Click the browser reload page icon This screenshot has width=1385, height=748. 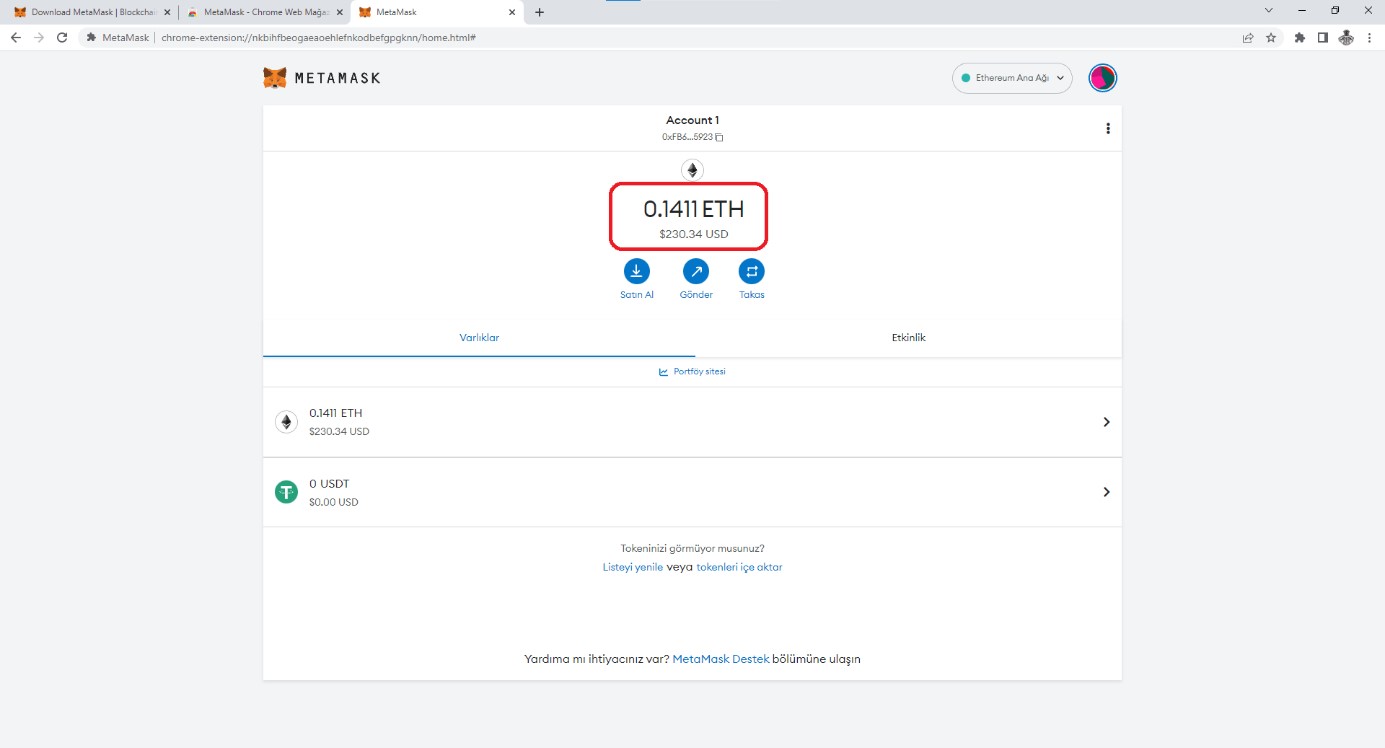62,37
